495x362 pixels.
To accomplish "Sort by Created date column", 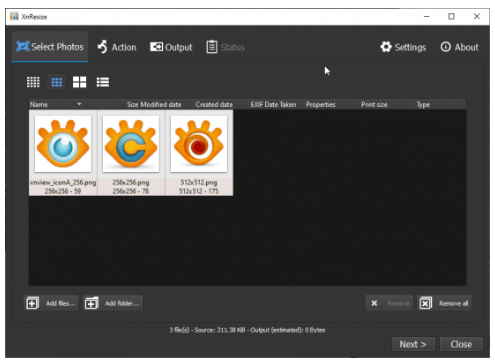I will tap(221, 104).
